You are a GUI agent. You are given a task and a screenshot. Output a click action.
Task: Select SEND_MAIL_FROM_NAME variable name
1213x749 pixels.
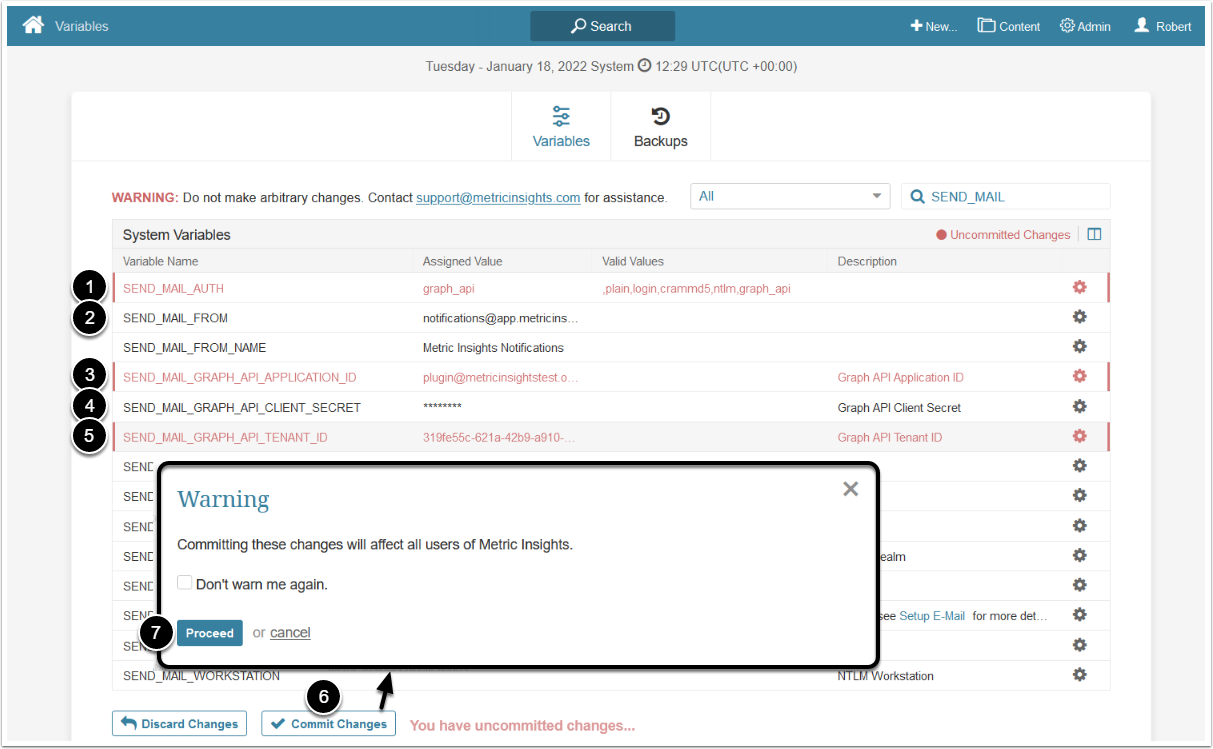click(194, 348)
